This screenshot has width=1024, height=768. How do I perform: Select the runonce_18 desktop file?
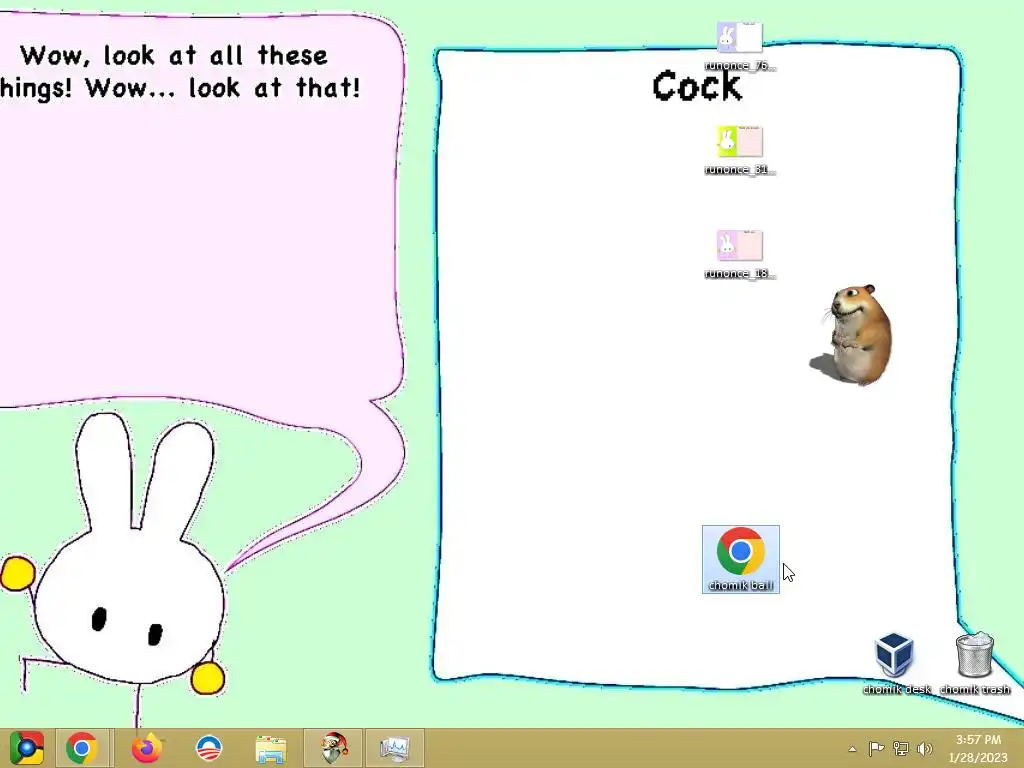pos(740,254)
